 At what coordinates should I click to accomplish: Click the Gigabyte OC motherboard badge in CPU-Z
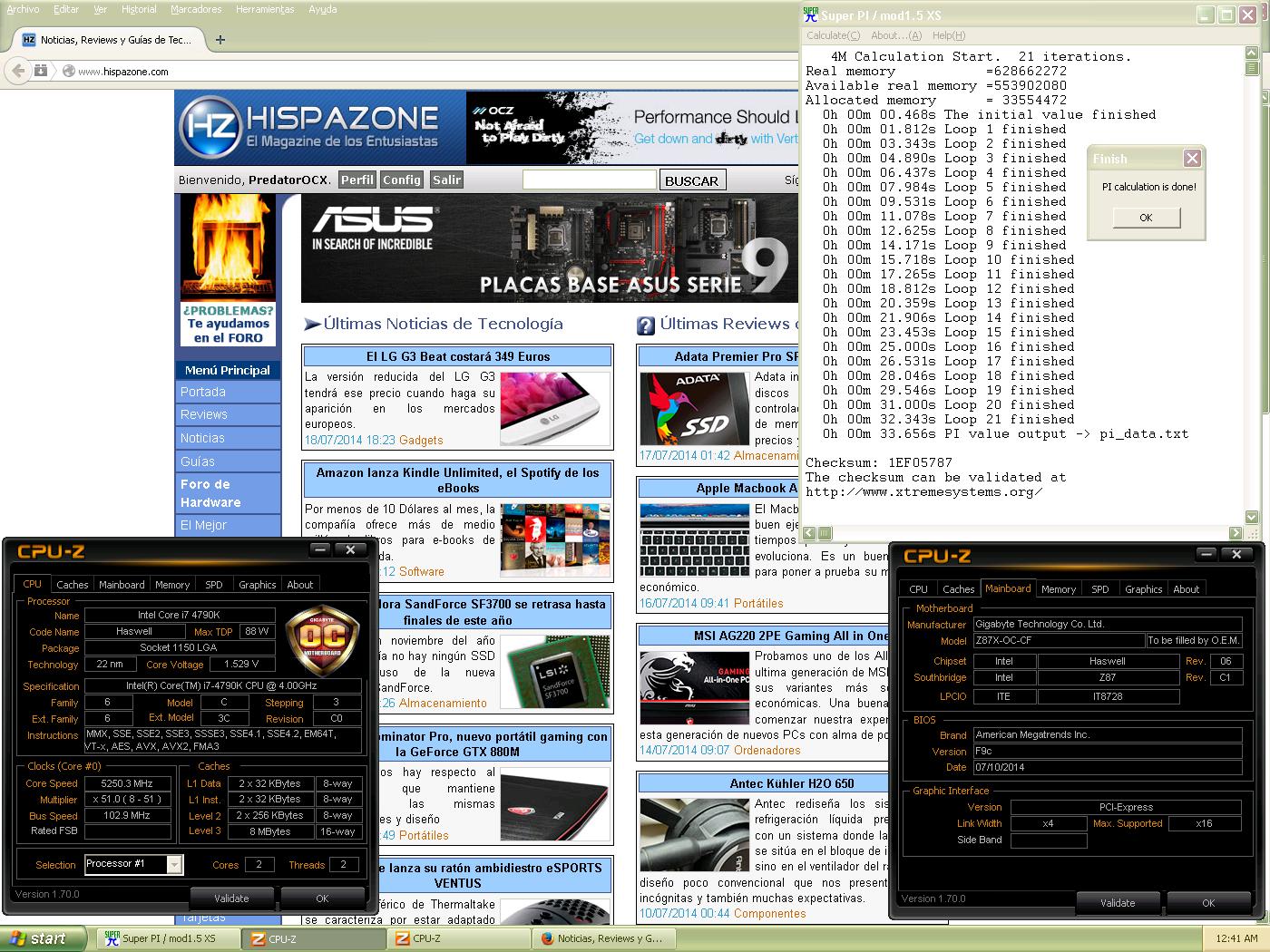[x=321, y=641]
